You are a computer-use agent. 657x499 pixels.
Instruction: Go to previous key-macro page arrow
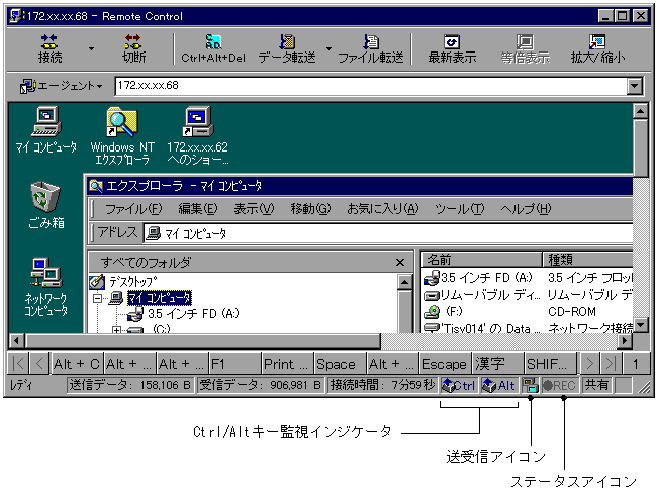point(39,364)
